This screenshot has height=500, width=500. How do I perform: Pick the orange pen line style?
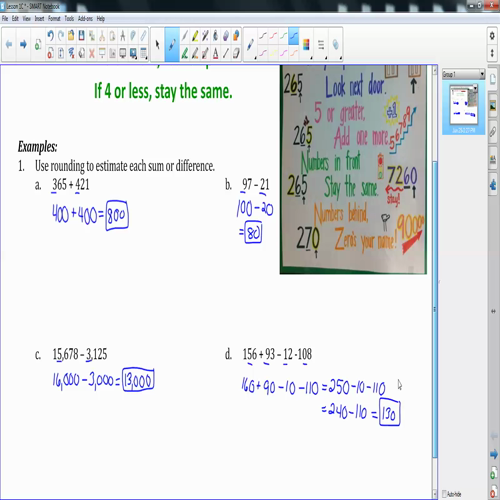point(294,53)
